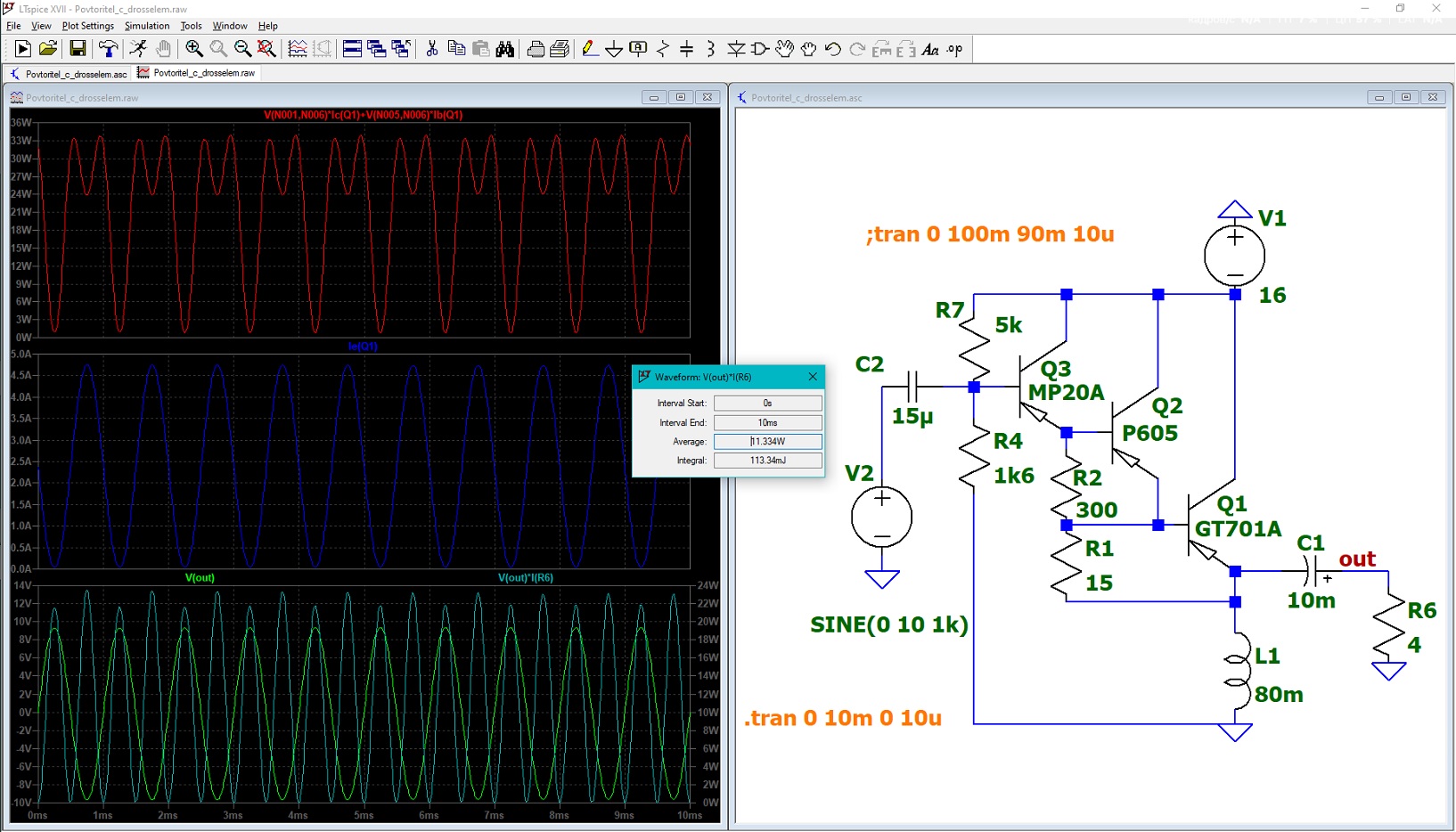
Task: Select the Diode placement tool
Action: (x=736, y=49)
